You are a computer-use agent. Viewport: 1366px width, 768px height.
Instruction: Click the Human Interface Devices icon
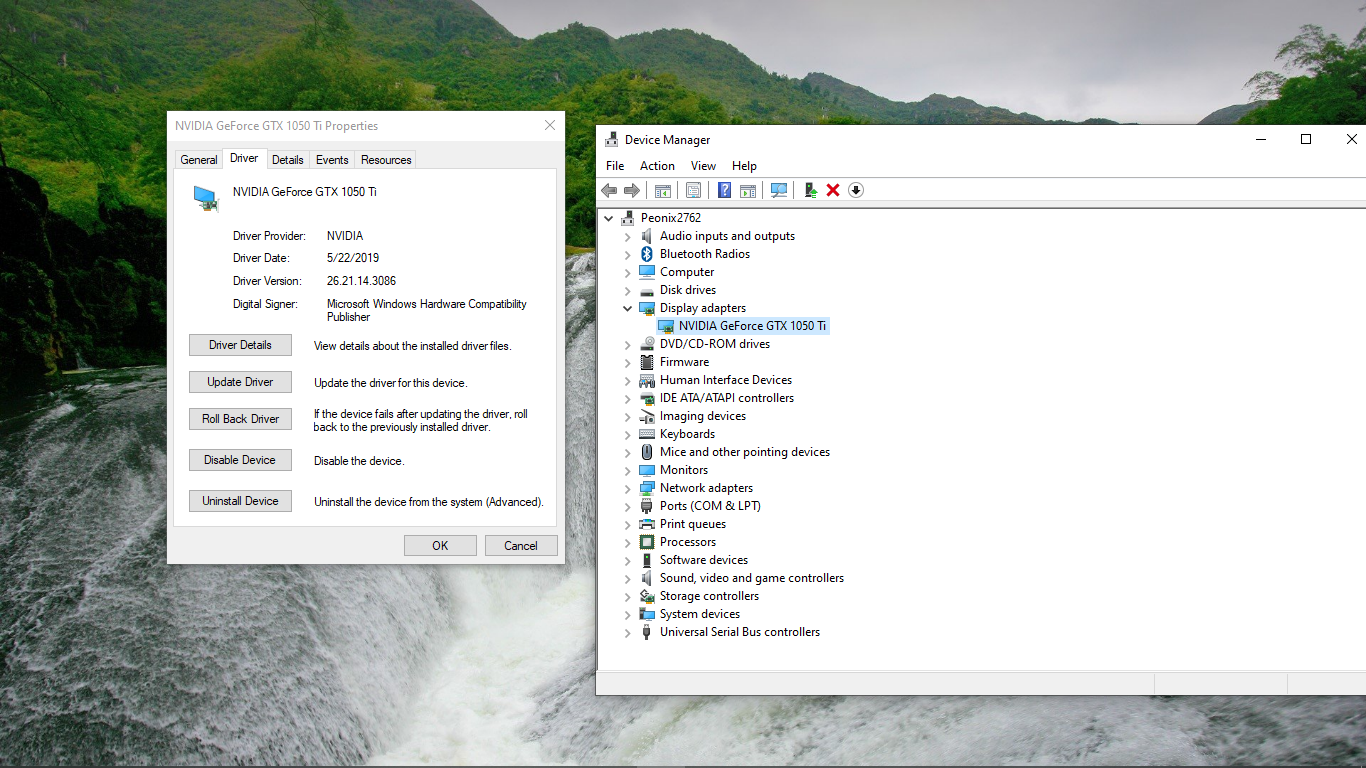647,380
